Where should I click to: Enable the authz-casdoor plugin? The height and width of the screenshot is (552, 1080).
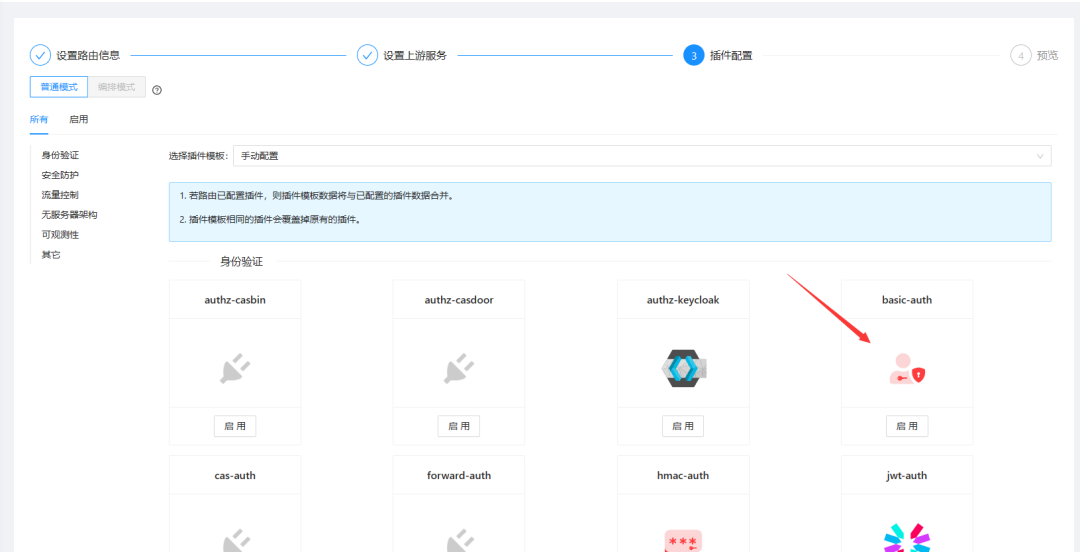(459, 426)
